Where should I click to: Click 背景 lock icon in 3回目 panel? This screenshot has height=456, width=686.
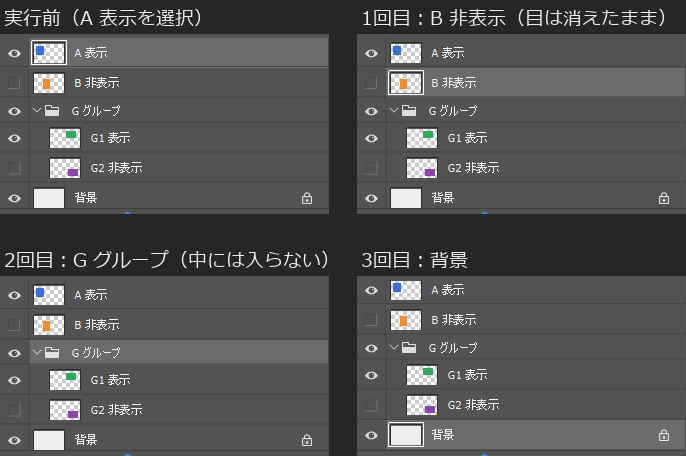point(664,435)
